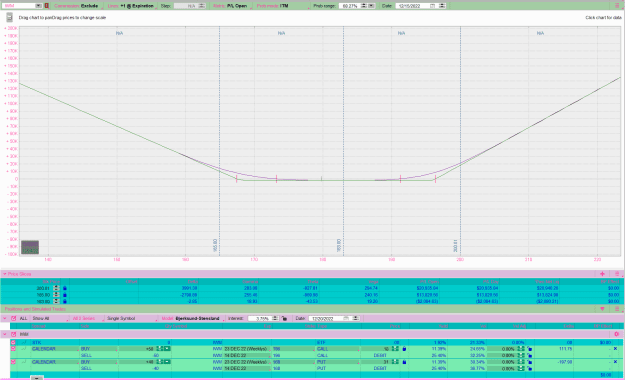625x380 pixels.
Task: Open the Model Bjerksund-Stensland dropdown
Action: point(192,319)
